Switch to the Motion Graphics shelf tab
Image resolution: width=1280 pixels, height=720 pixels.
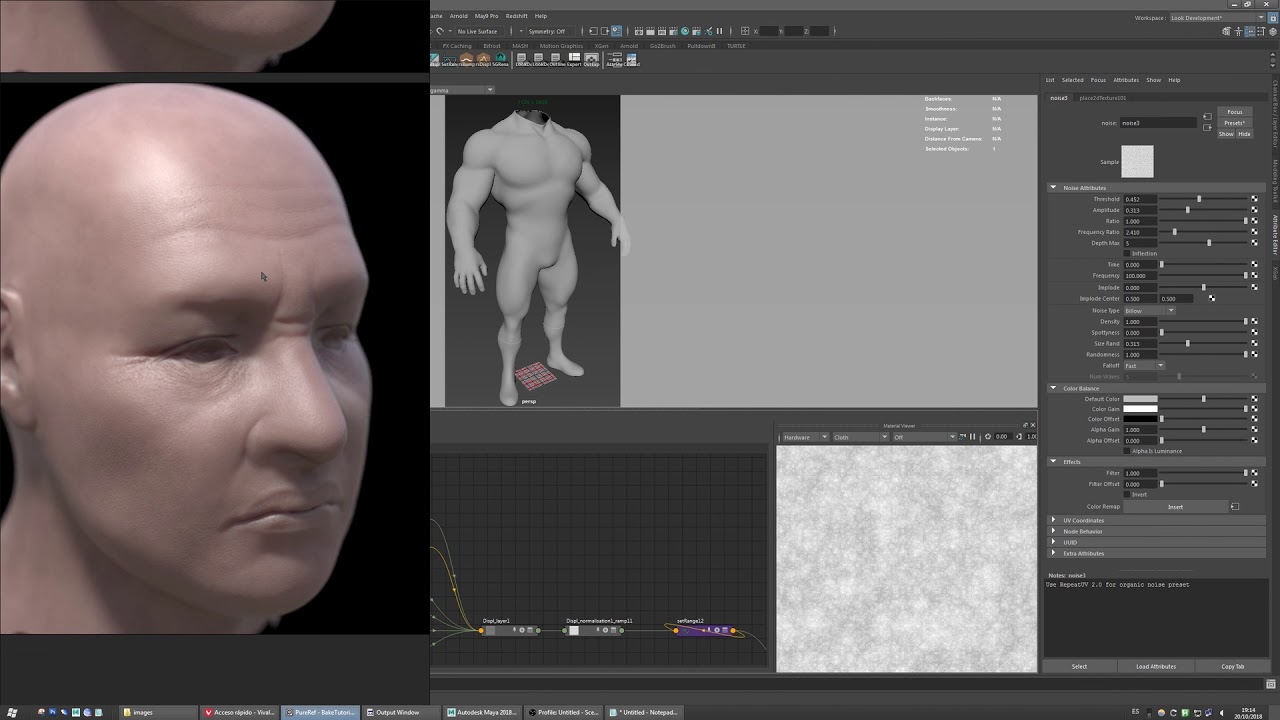click(x=561, y=46)
